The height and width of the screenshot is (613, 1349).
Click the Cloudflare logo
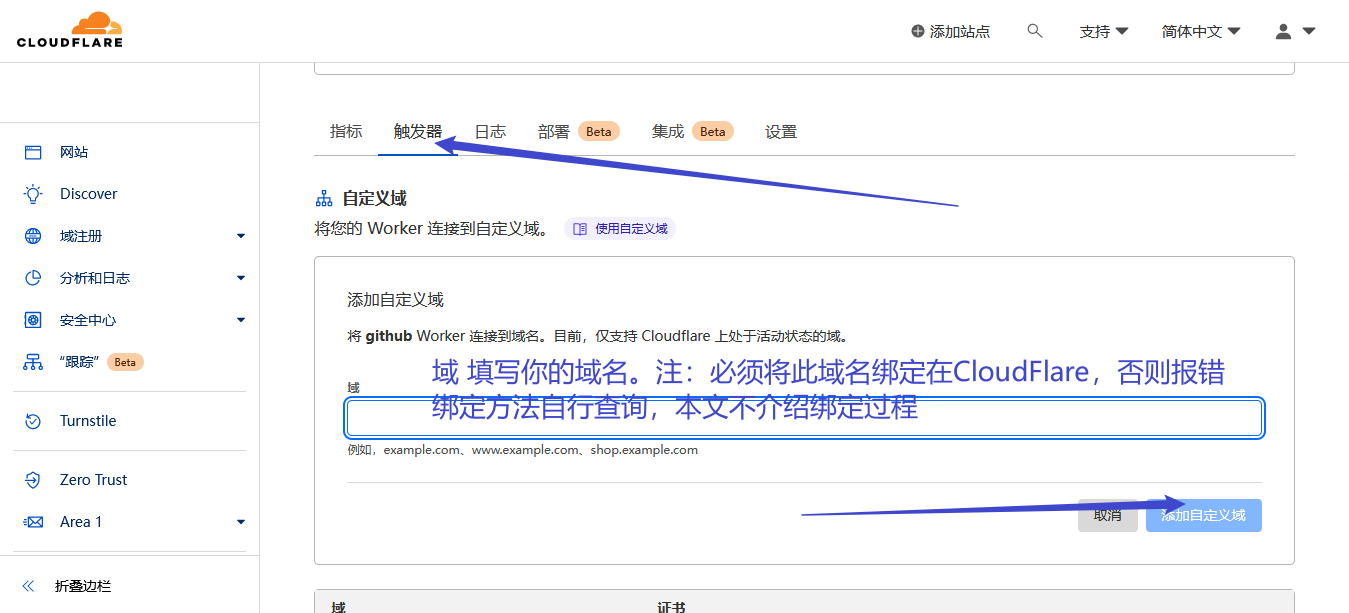[x=69, y=30]
